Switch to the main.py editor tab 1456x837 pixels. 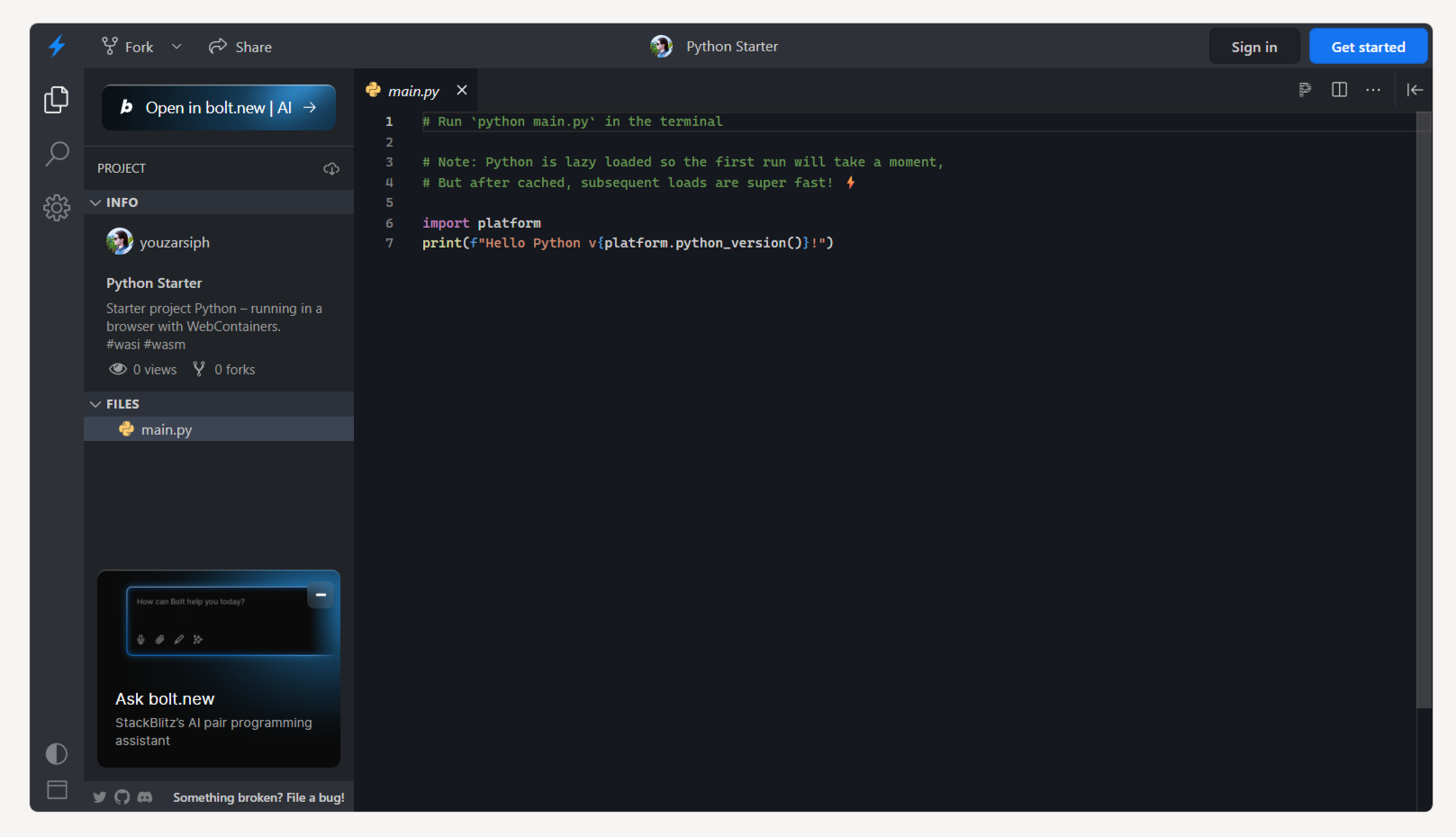coord(414,91)
